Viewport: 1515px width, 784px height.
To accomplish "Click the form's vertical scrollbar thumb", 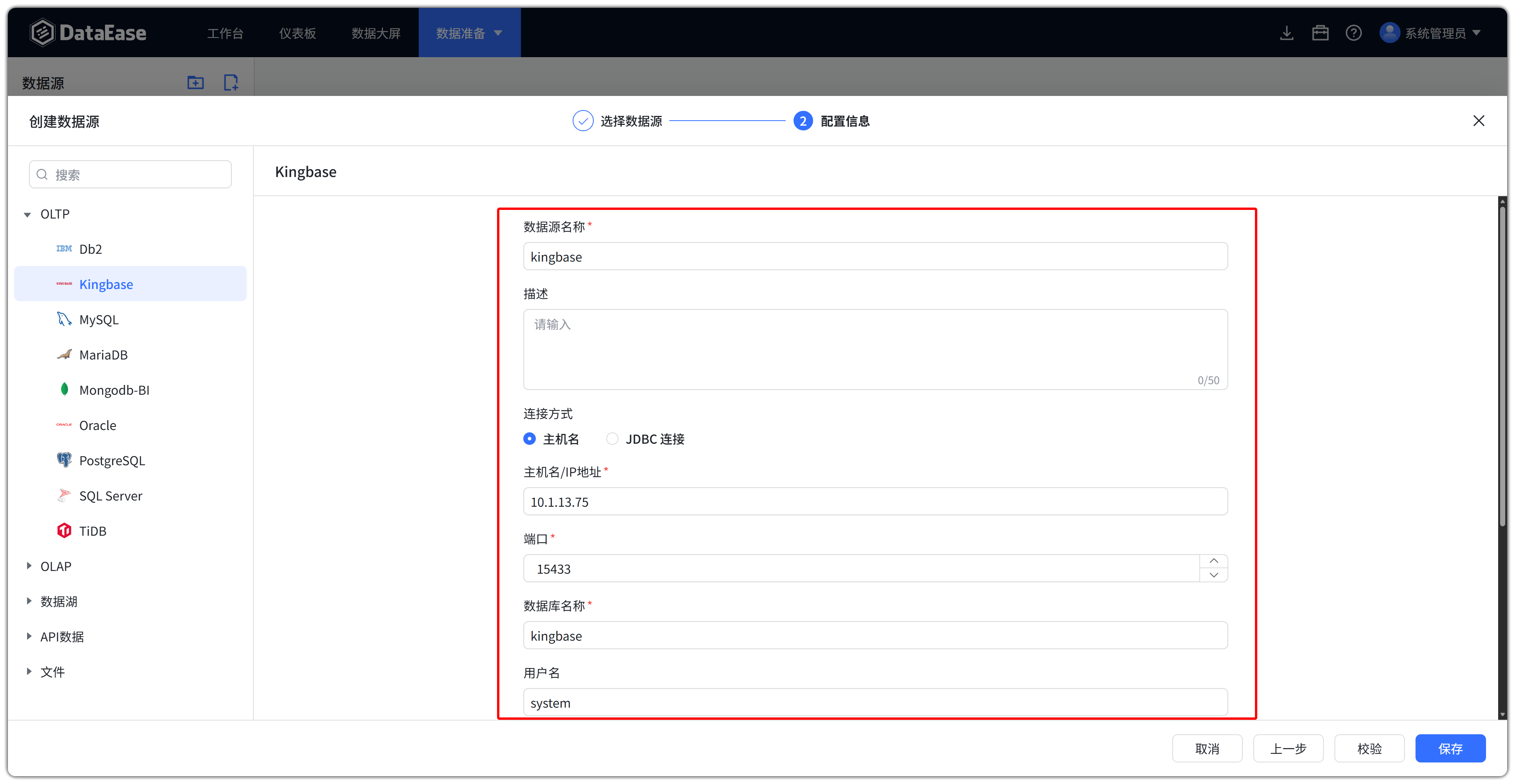I will click(x=1502, y=366).
